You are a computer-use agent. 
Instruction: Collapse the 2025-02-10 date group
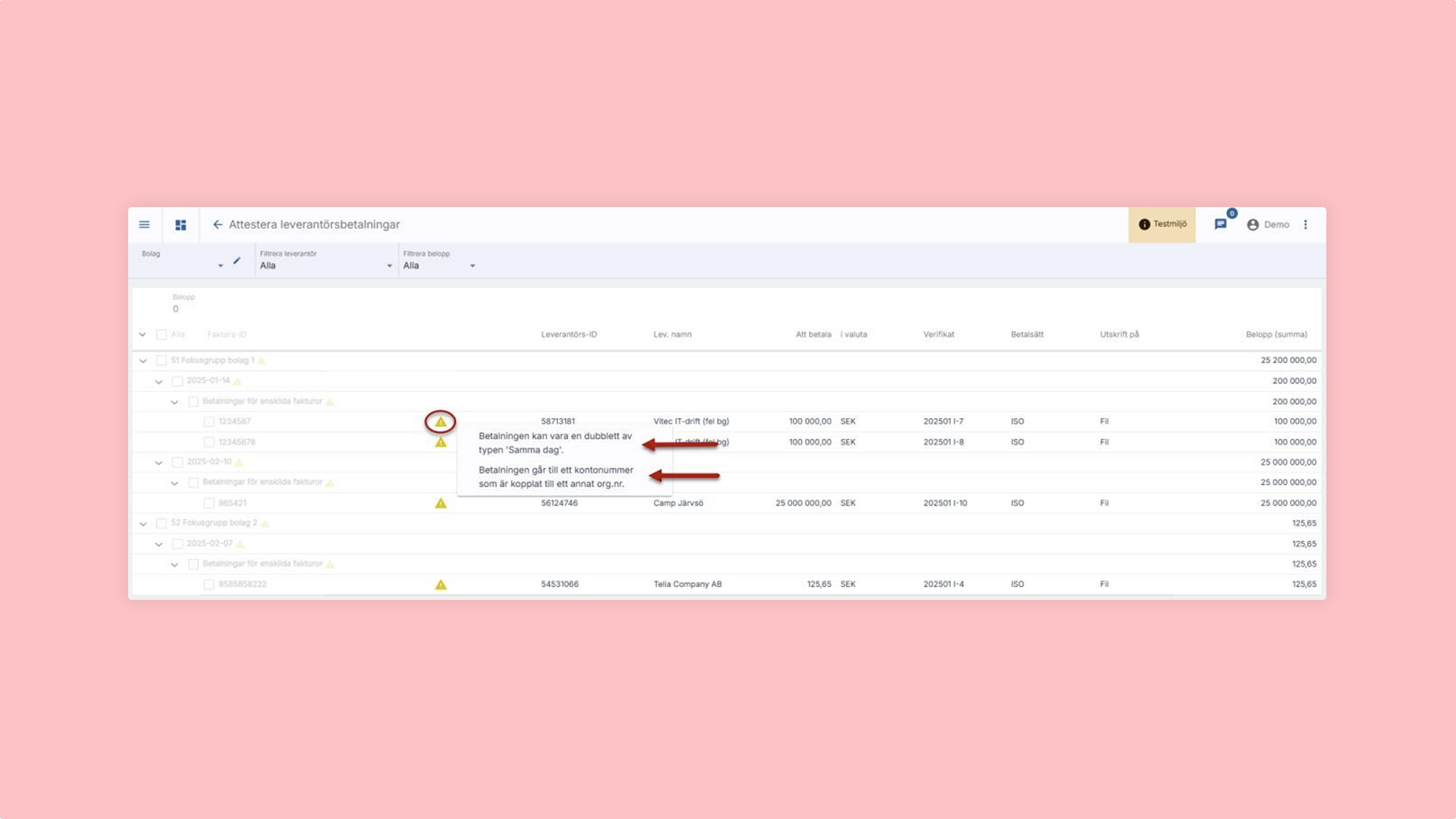(158, 463)
